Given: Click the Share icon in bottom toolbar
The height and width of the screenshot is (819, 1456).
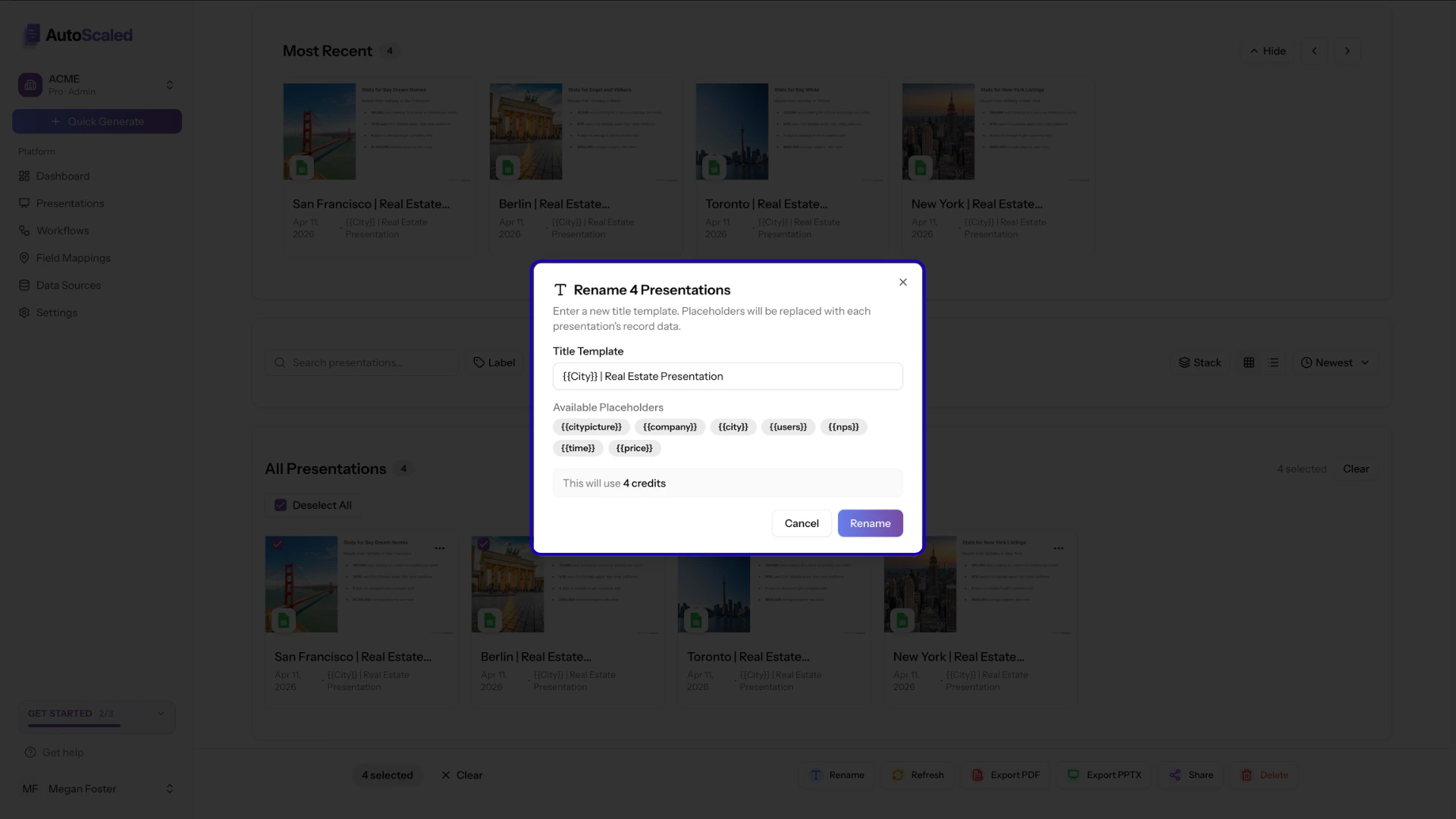Looking at the screenshot, I should (x=1176, y=775).
